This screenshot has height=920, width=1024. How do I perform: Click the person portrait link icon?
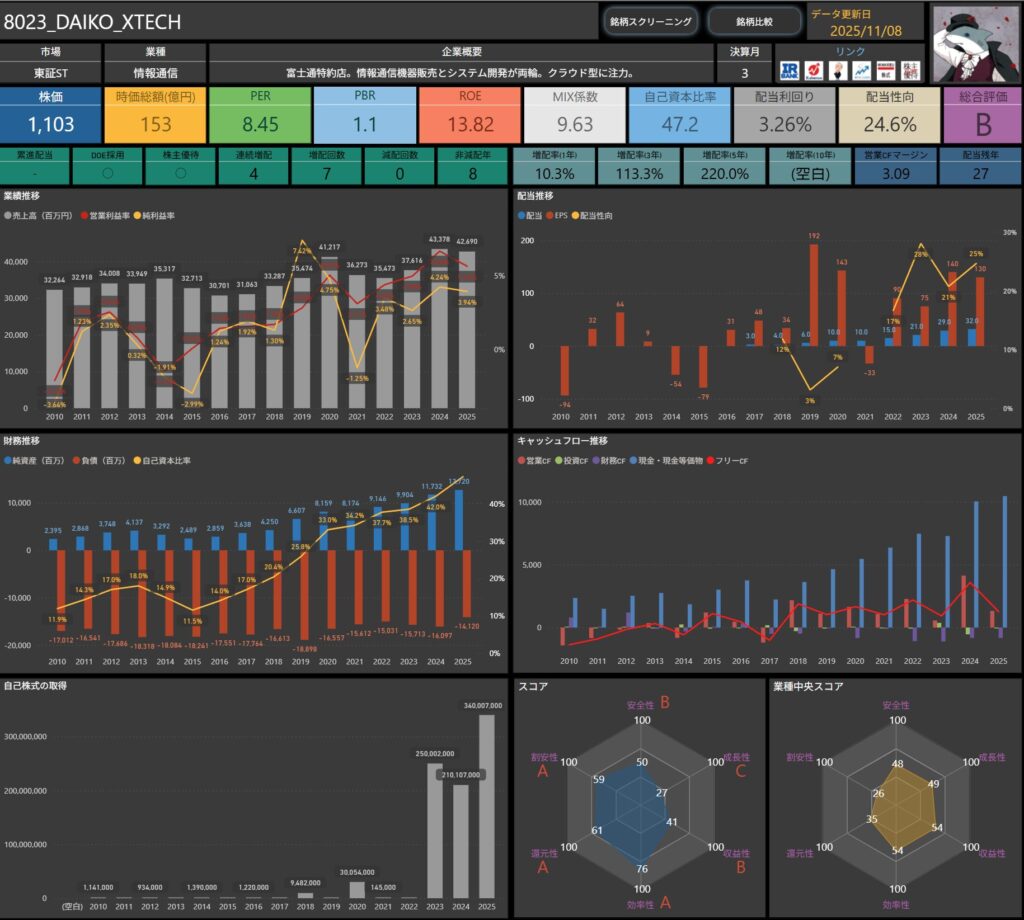(836, 71)
